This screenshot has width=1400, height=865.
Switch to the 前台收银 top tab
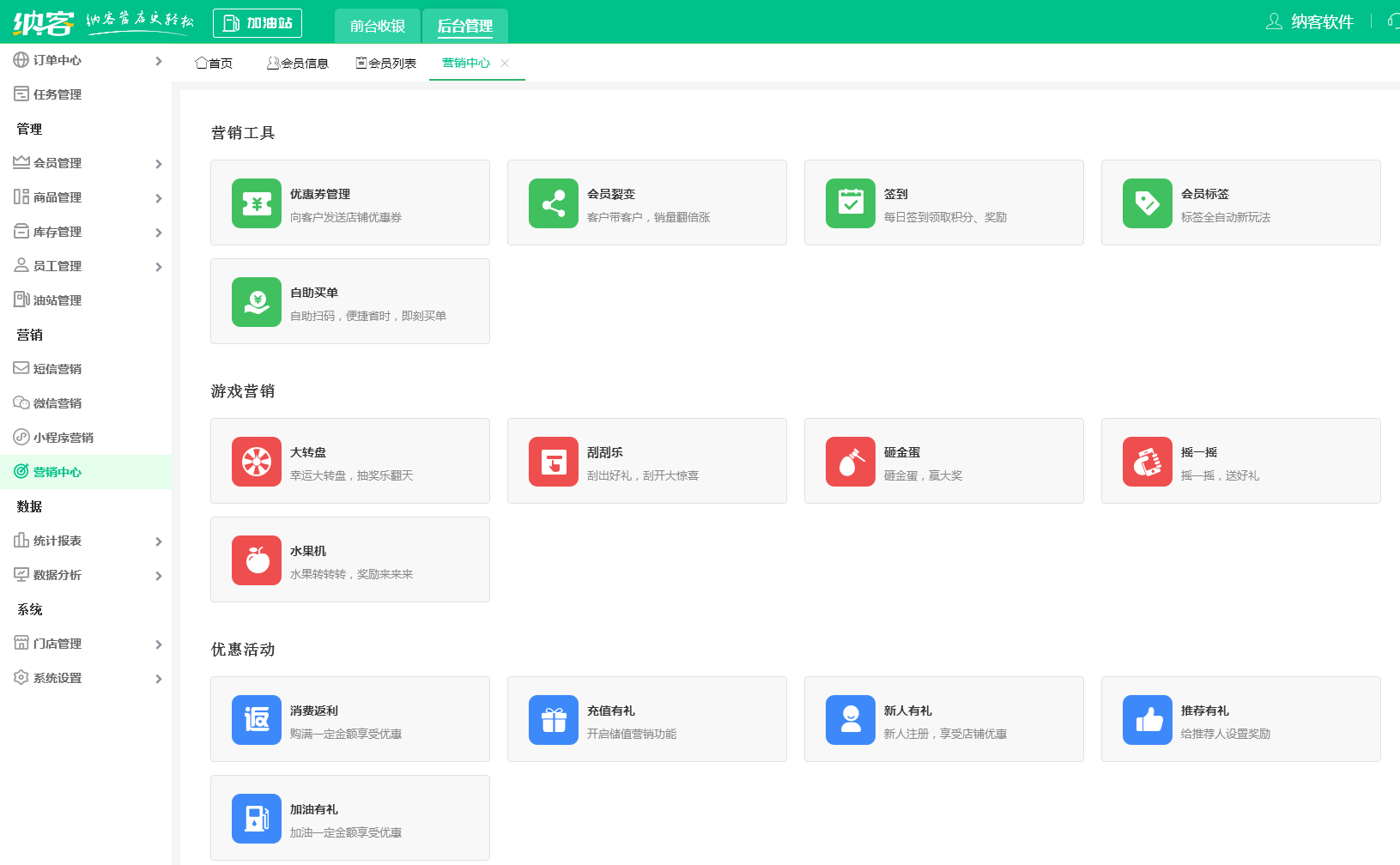coord(378,26)
